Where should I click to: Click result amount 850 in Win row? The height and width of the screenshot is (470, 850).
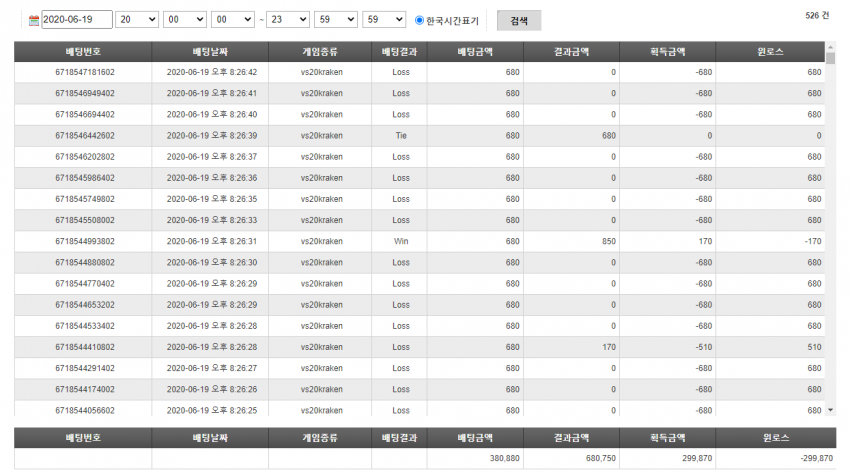pos(609,241)
